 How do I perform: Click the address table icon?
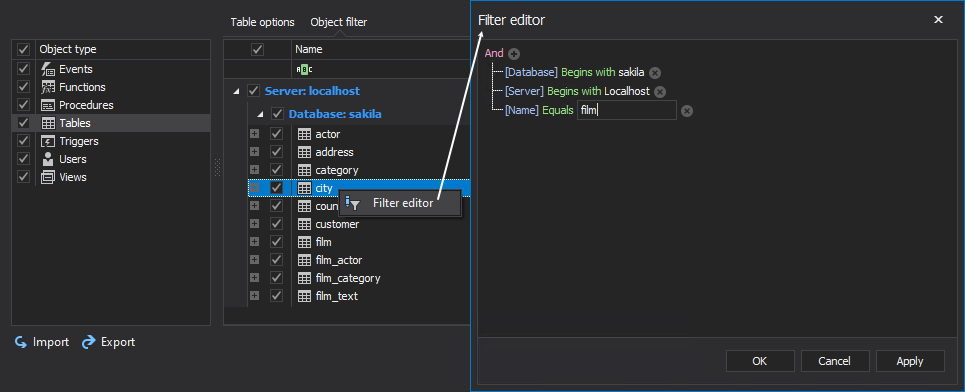304,152
